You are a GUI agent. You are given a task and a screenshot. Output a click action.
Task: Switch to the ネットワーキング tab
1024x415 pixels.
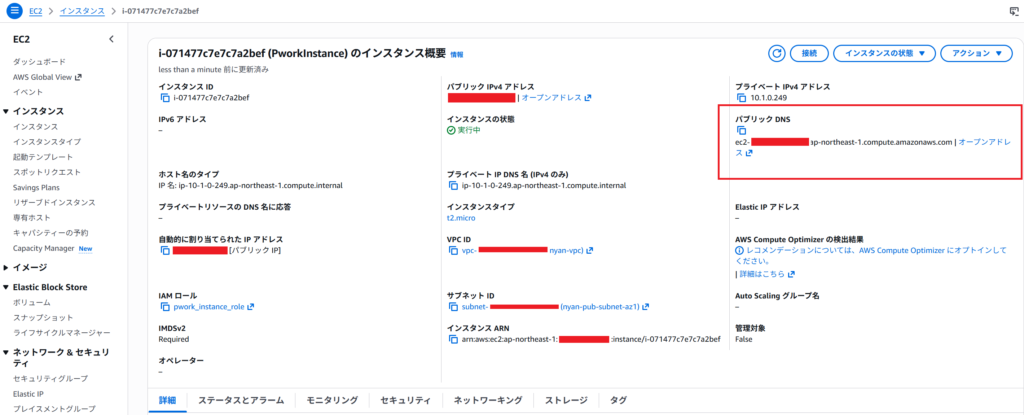pyautogui.click(x=487, y=400)
